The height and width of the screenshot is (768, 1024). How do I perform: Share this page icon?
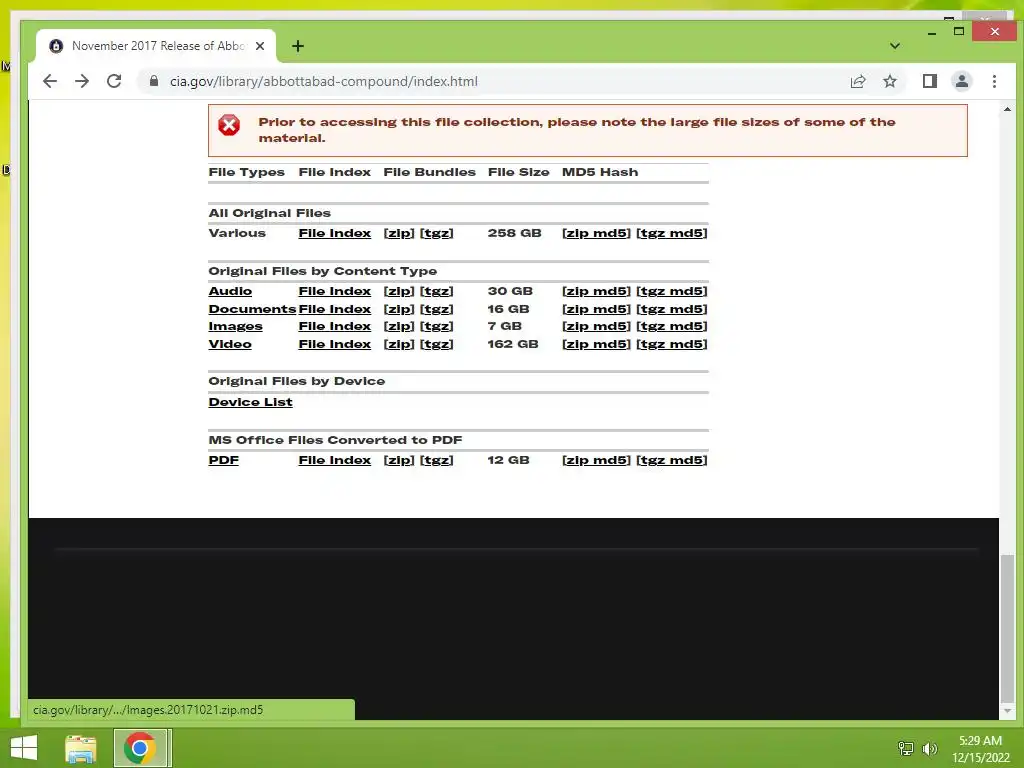(x=857, y=82)
